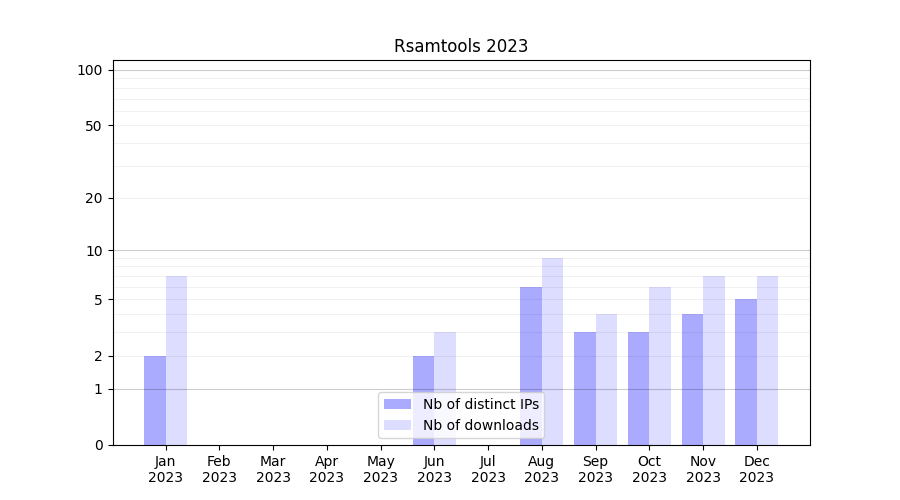Click the Nb of downloads legend swatch

pos(397,425)
